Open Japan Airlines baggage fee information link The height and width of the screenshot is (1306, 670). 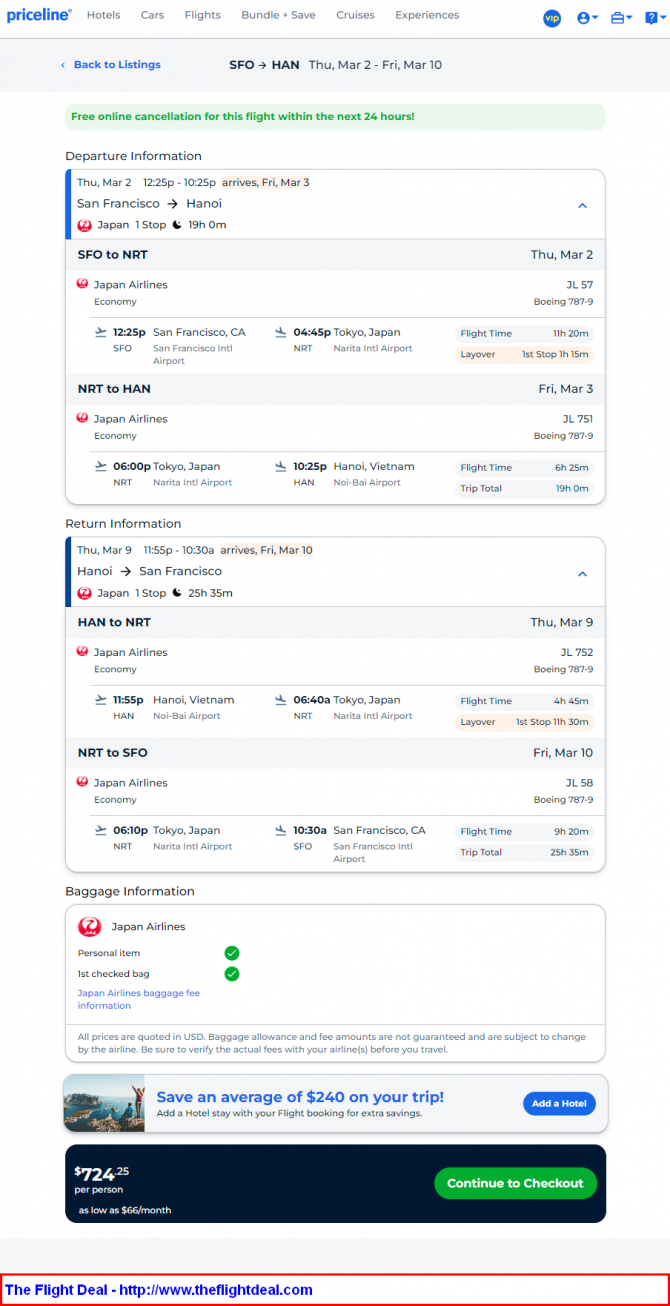(x=139, y=999)
